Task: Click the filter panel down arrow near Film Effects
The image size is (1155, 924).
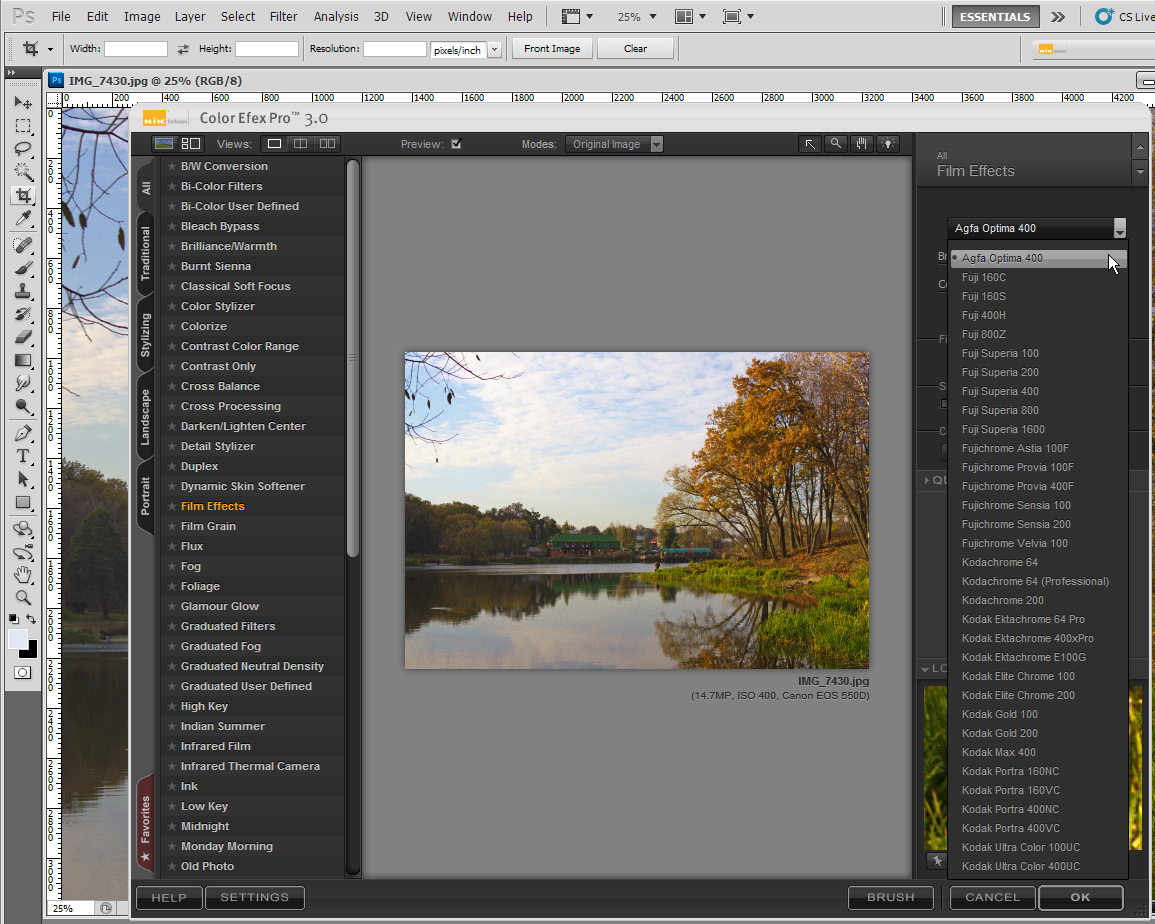Action: click(1140, 171)
